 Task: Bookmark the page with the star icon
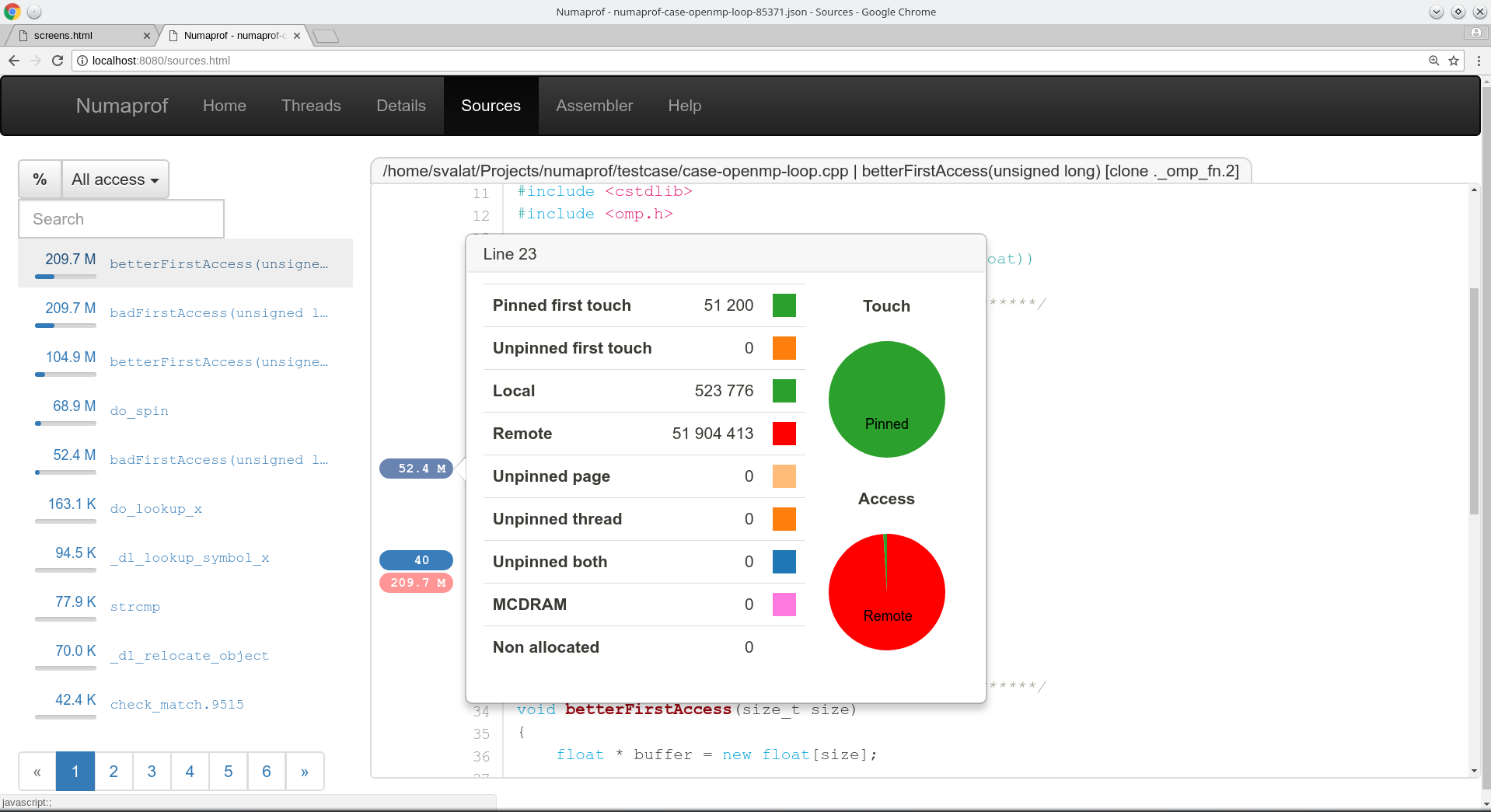1453,61
